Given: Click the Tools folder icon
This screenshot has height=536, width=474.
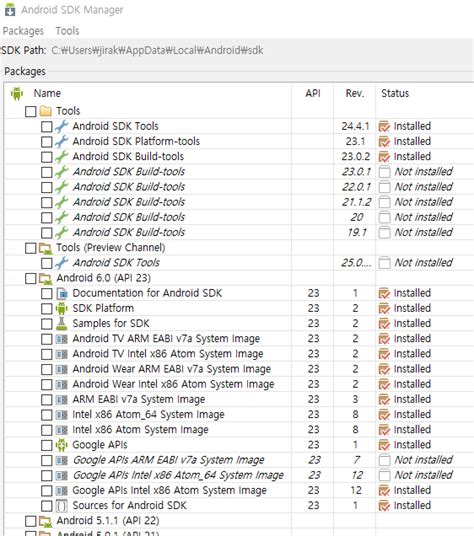Looking at the screenshot, I should point(45,111).
